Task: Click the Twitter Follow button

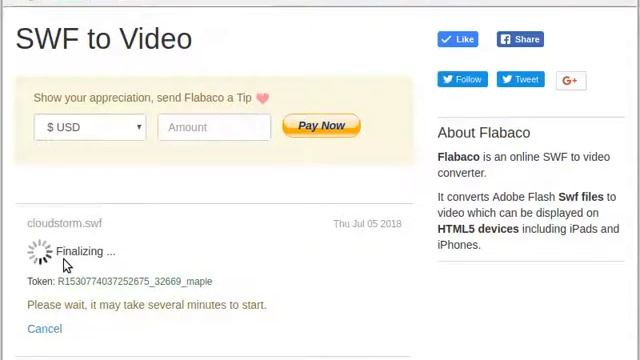Action: point(462,79)
